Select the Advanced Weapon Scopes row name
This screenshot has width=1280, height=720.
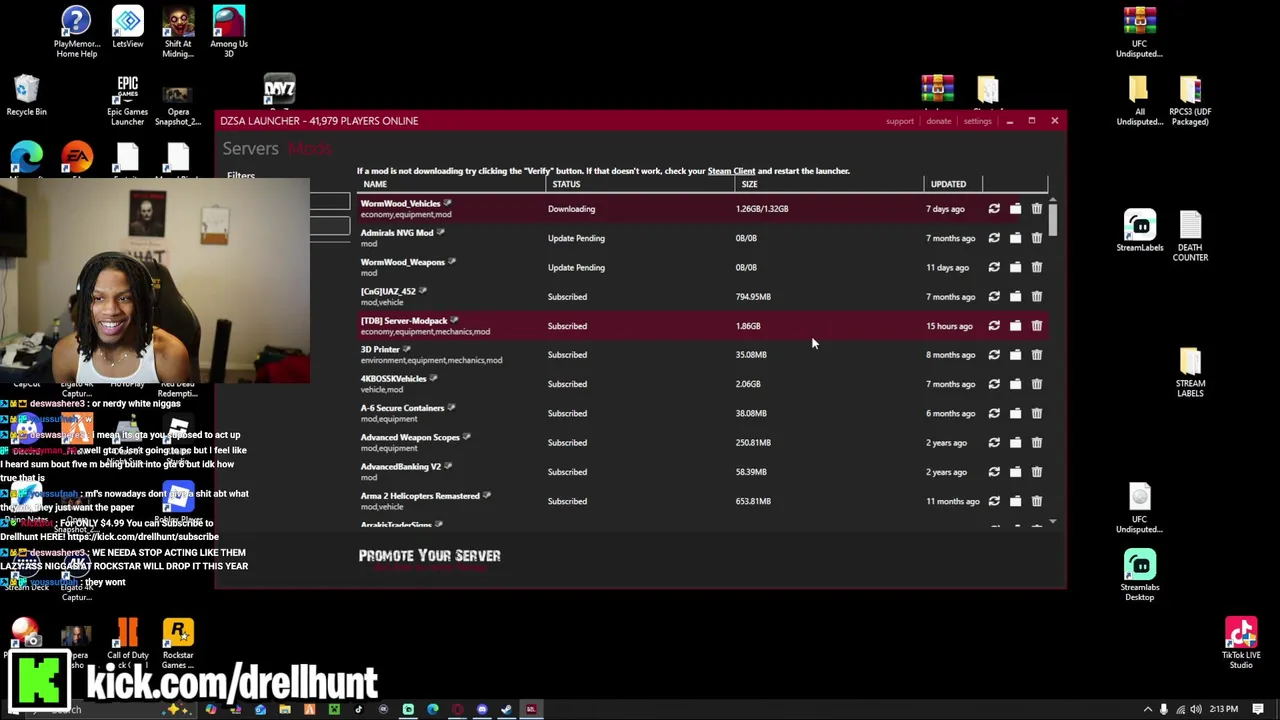(x=410, y=437)
